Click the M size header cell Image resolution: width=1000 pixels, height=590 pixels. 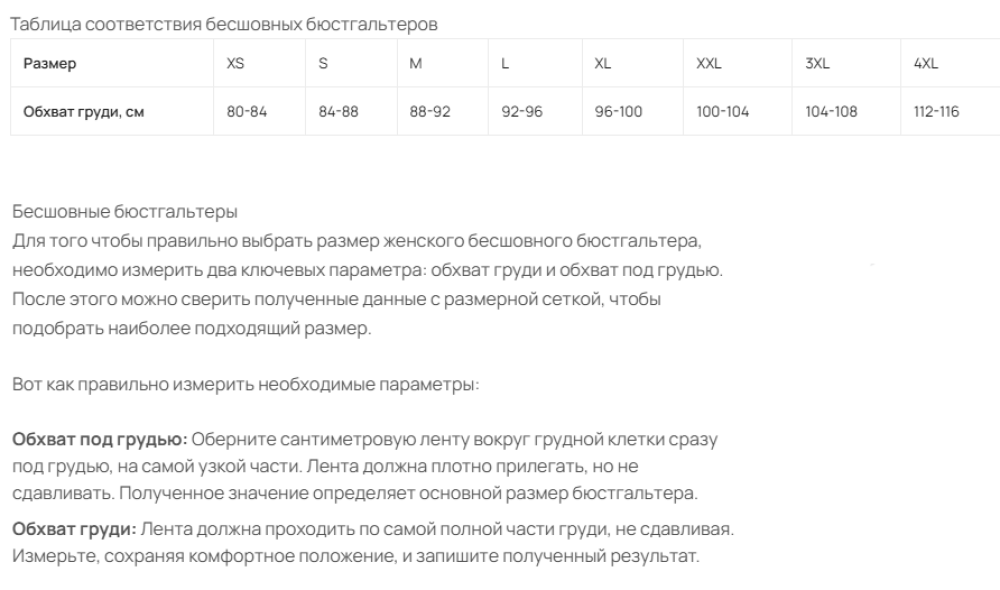coord(443,63)
